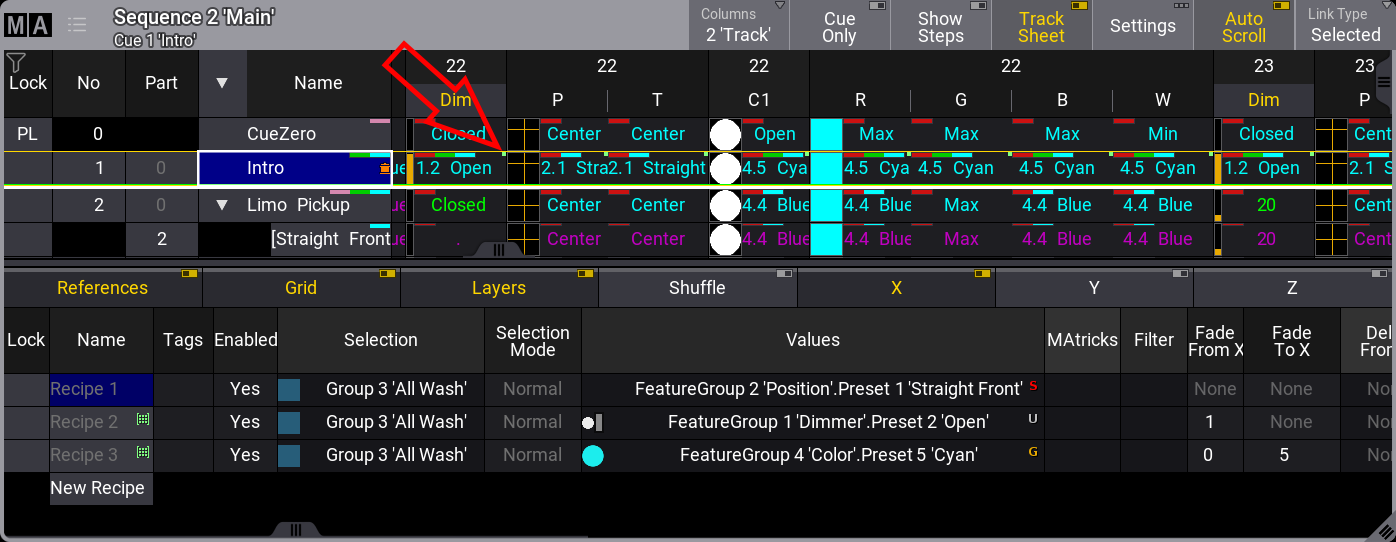
Task: Select the Layers tab
Action: (498, 288)
